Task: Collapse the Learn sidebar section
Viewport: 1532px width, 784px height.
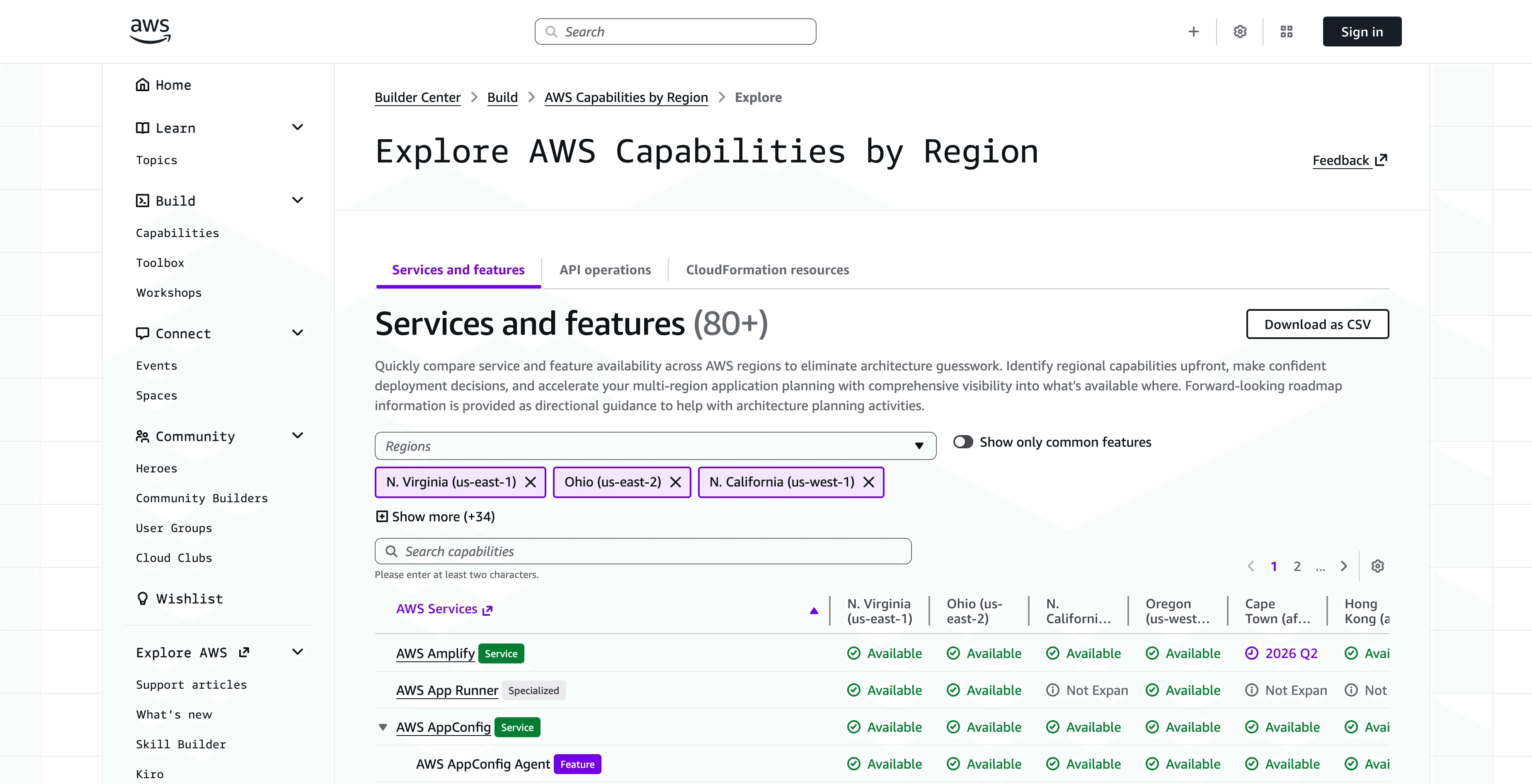Action: [x=297, y=127]
